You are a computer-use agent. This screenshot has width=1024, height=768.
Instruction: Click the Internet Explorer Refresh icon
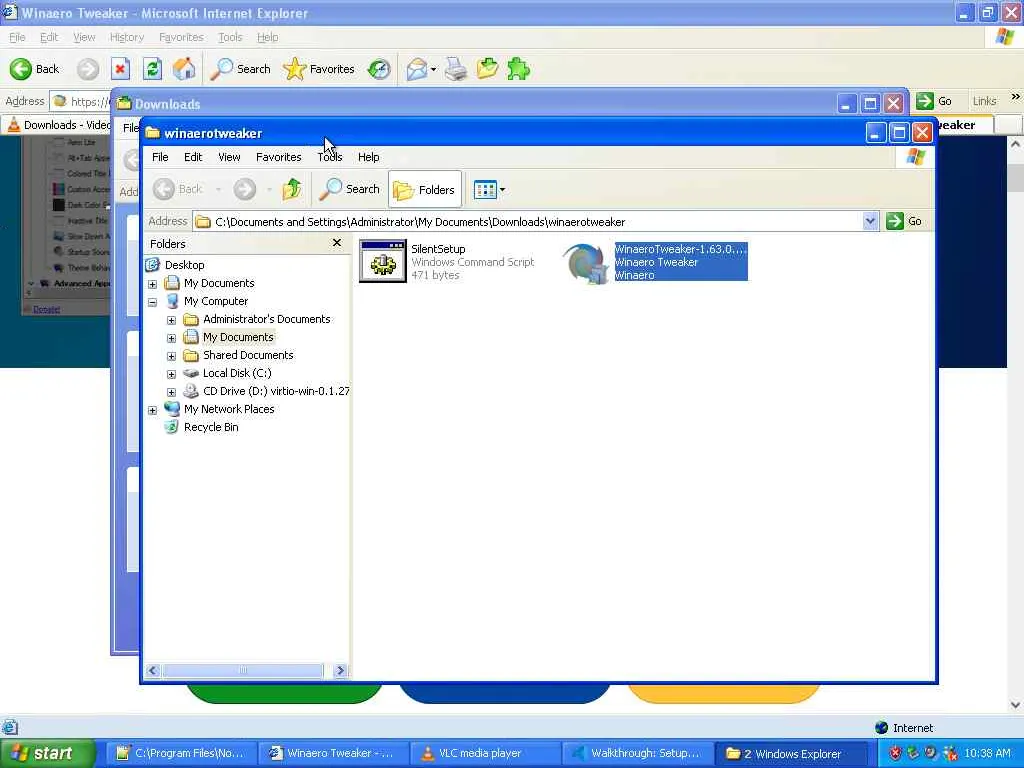point(152,69)
